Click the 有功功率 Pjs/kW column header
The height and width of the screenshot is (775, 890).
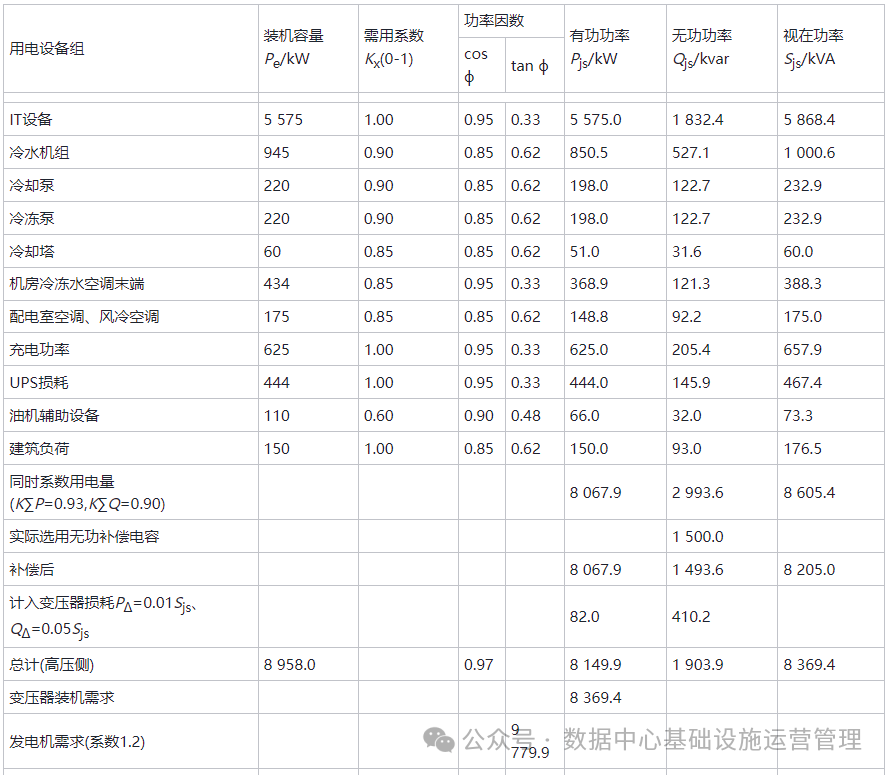click(x=599, y=47)
